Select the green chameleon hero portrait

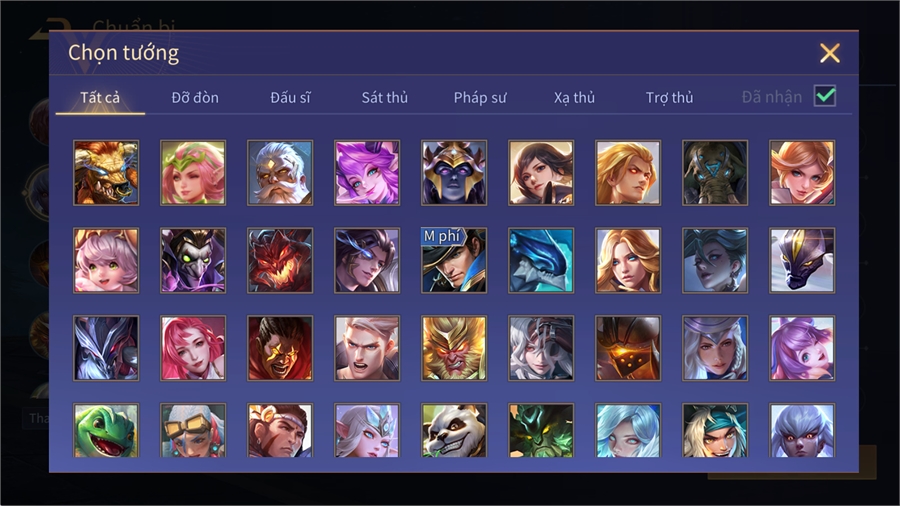[106, 430]
